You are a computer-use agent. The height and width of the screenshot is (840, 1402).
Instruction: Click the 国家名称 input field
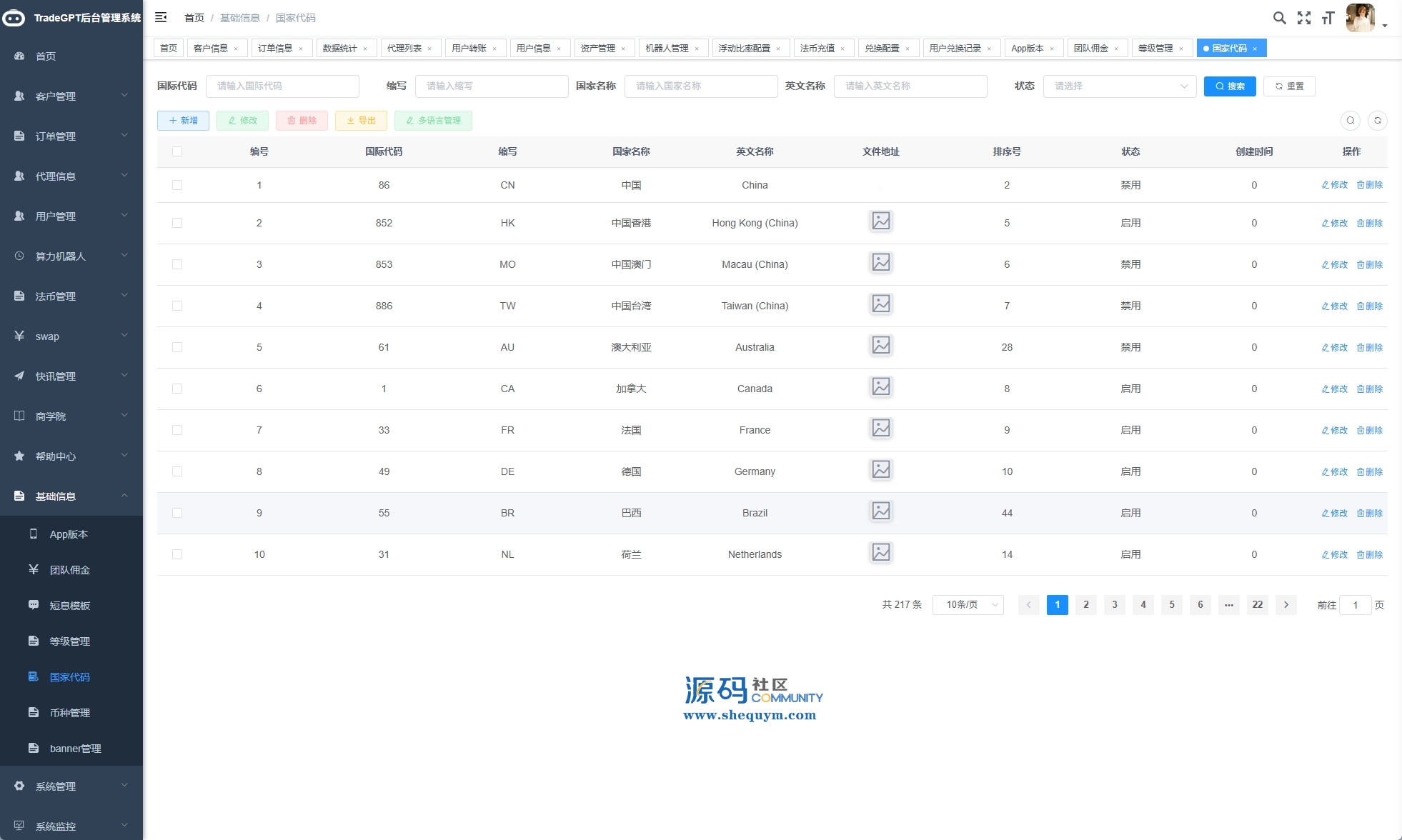(700, 86)
